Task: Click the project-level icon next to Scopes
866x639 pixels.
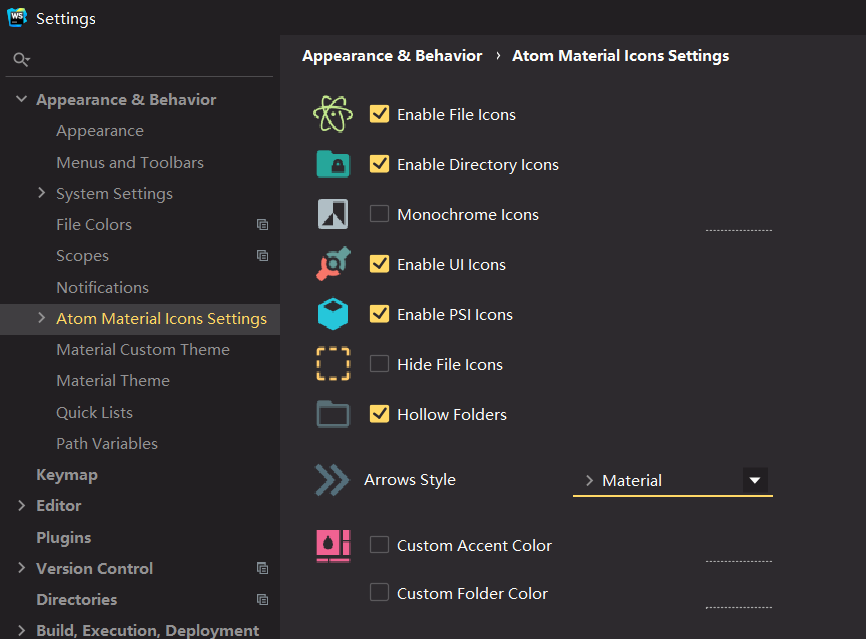Action: [x=262, y=256]
